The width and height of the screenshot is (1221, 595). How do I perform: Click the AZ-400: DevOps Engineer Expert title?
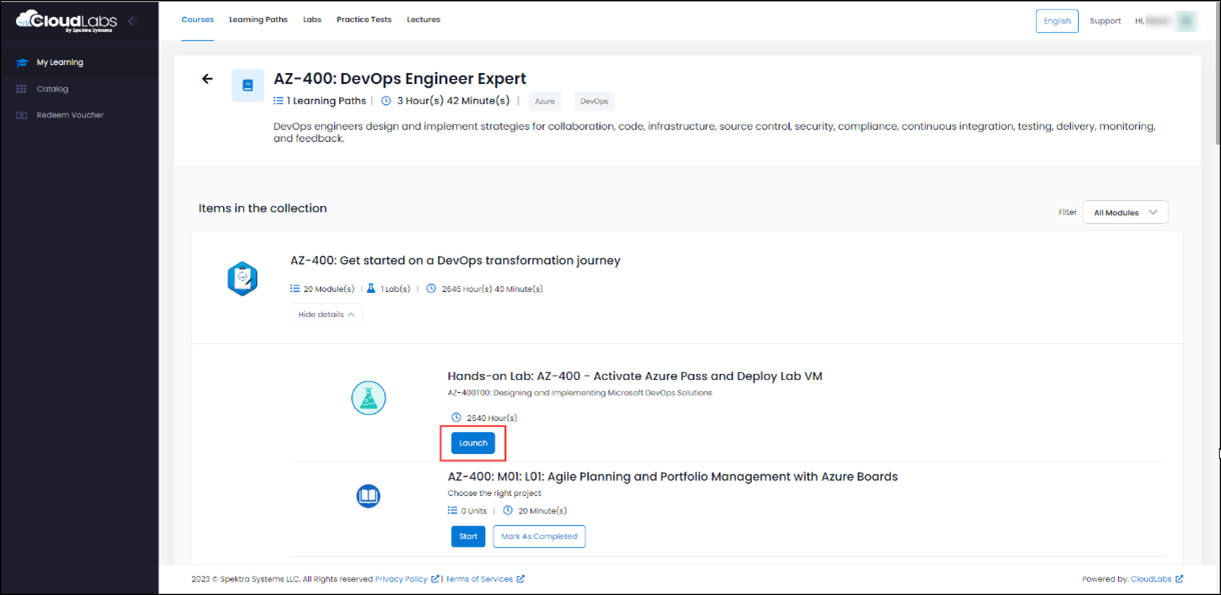click(400, 78)
